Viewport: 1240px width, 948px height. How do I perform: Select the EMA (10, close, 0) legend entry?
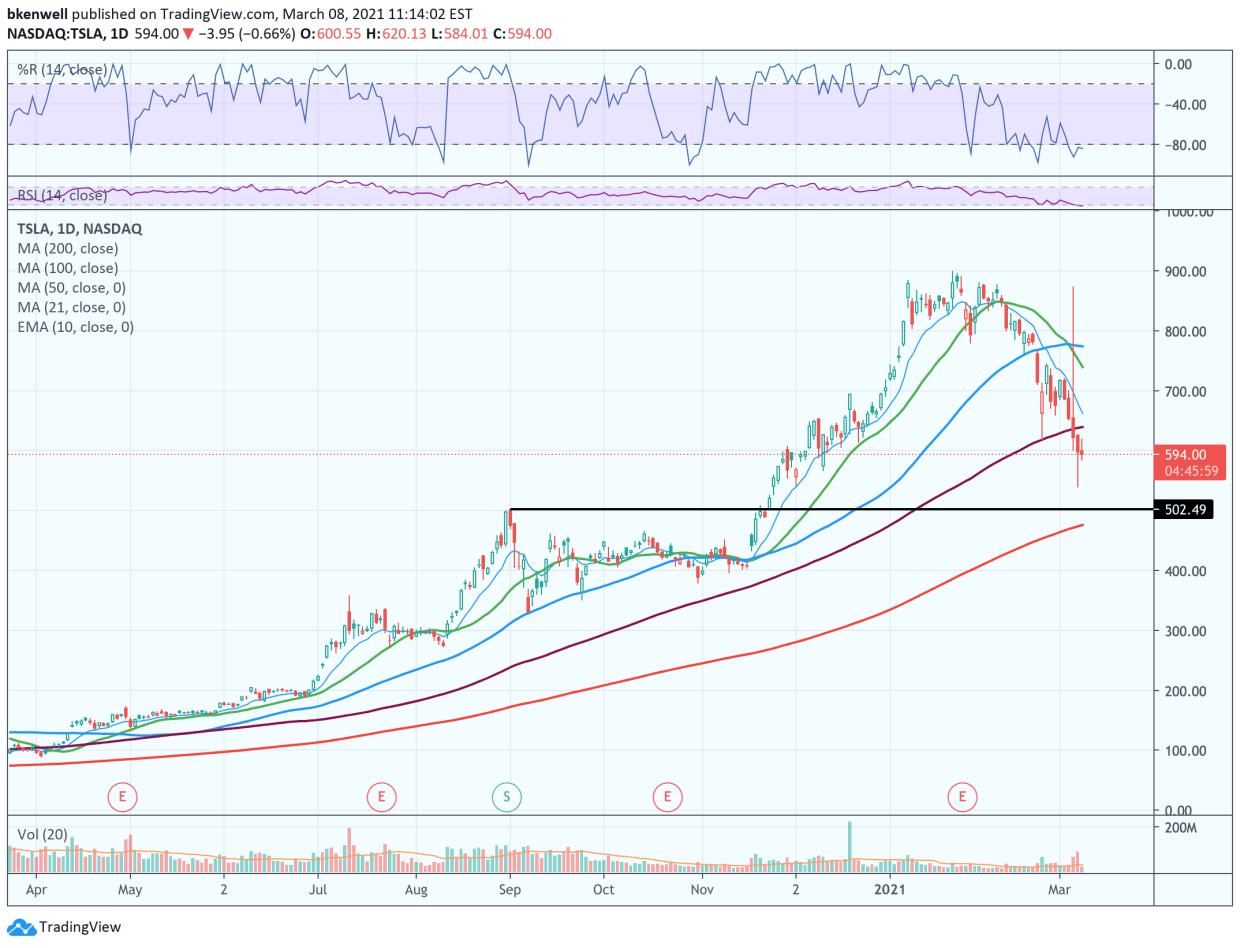[75, 327]
